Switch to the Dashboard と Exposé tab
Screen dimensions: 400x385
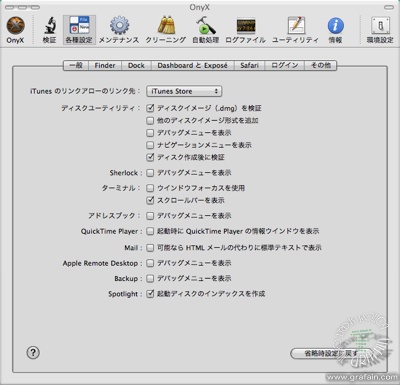(x=193, y=65)
